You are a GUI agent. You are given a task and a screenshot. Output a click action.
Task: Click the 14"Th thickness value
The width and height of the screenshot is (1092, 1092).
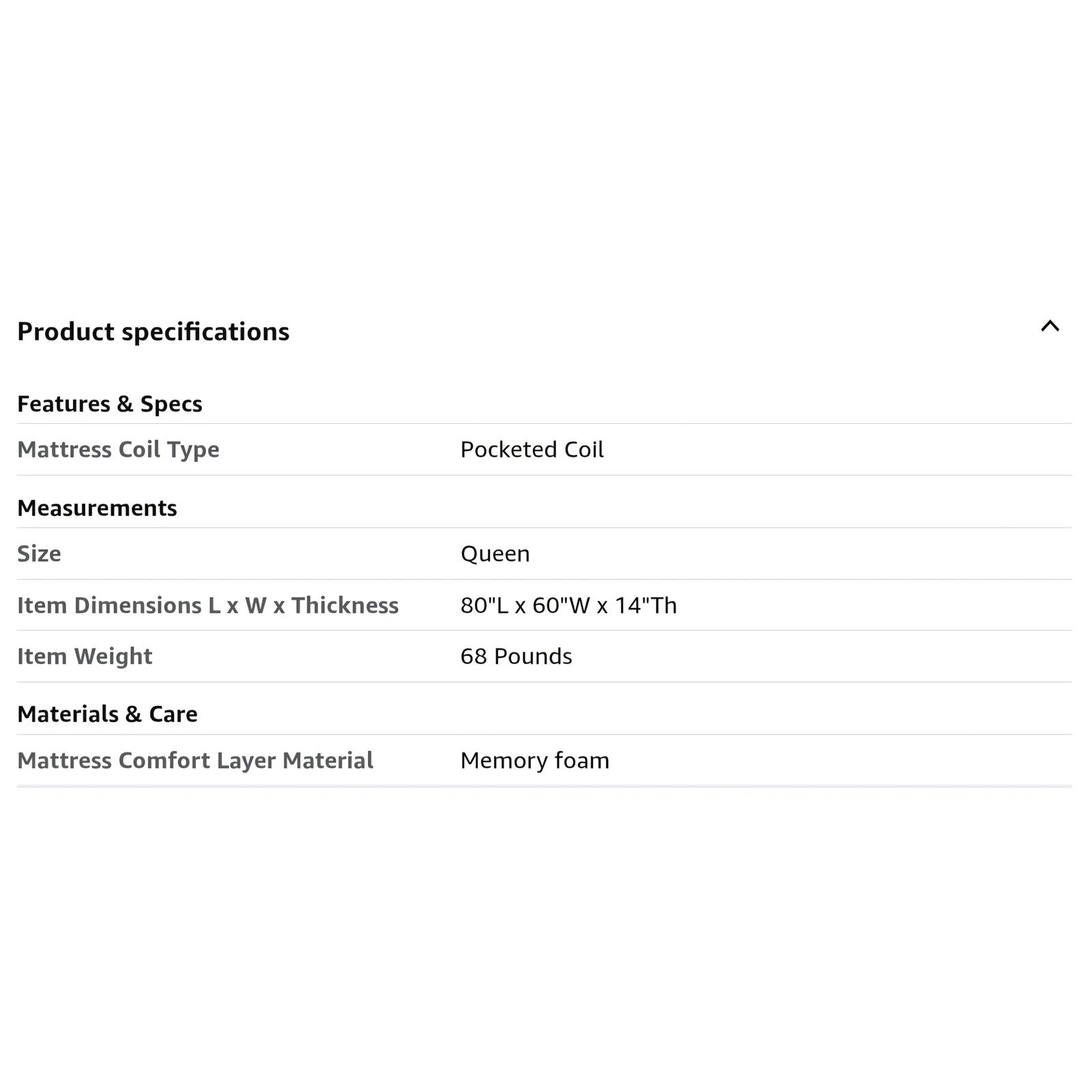(646, 605)
